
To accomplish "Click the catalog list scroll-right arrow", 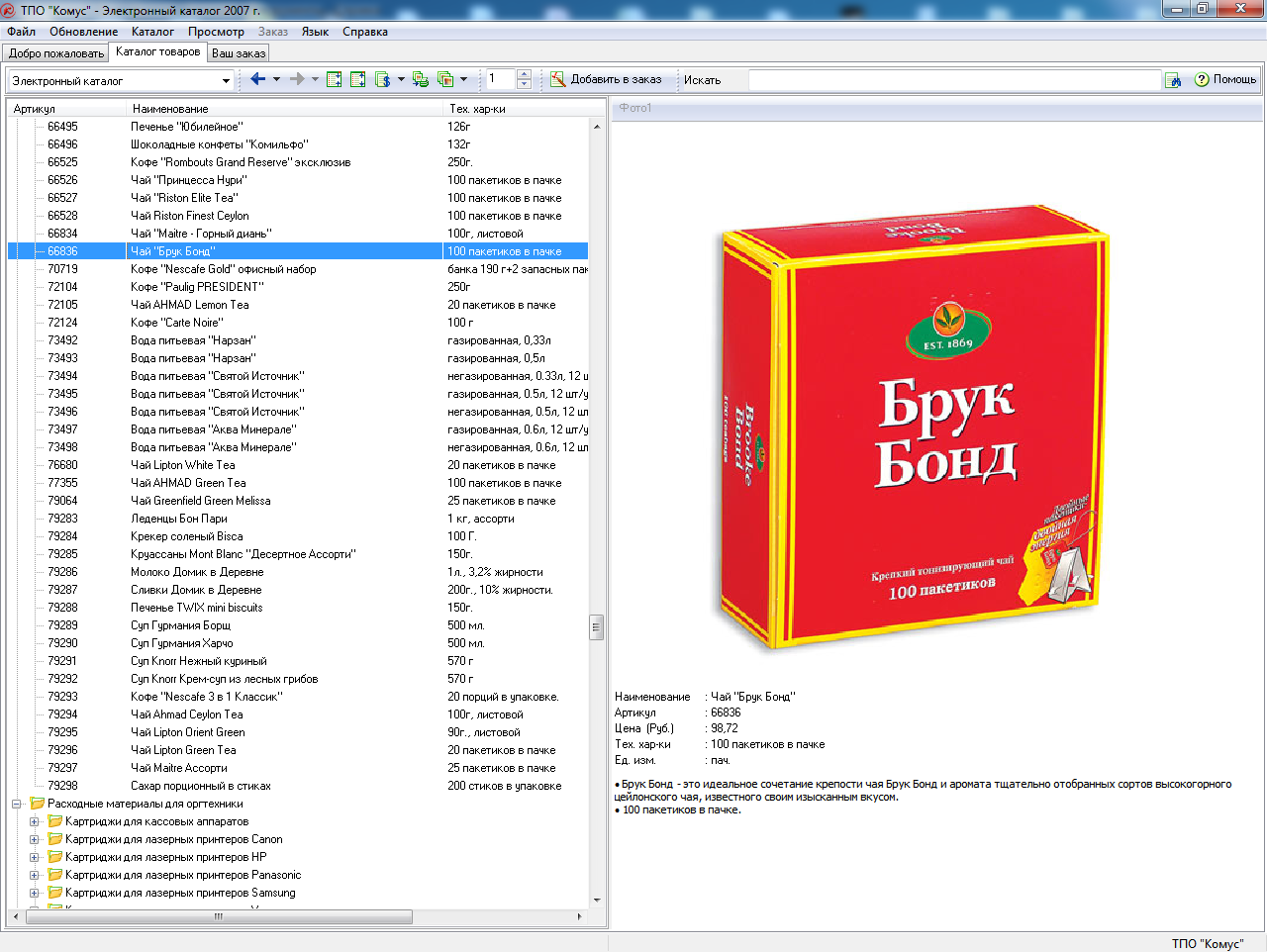I will [x=581, y=916].
